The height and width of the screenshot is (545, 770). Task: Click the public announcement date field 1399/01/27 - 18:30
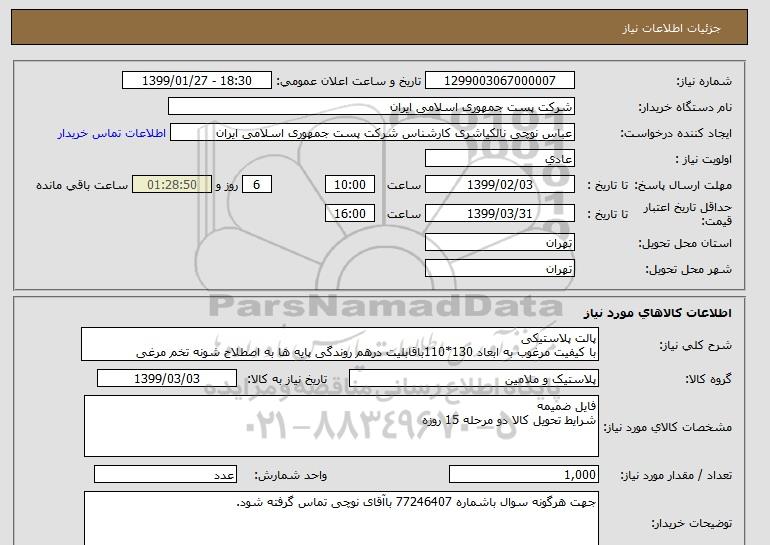pos(196,81)
